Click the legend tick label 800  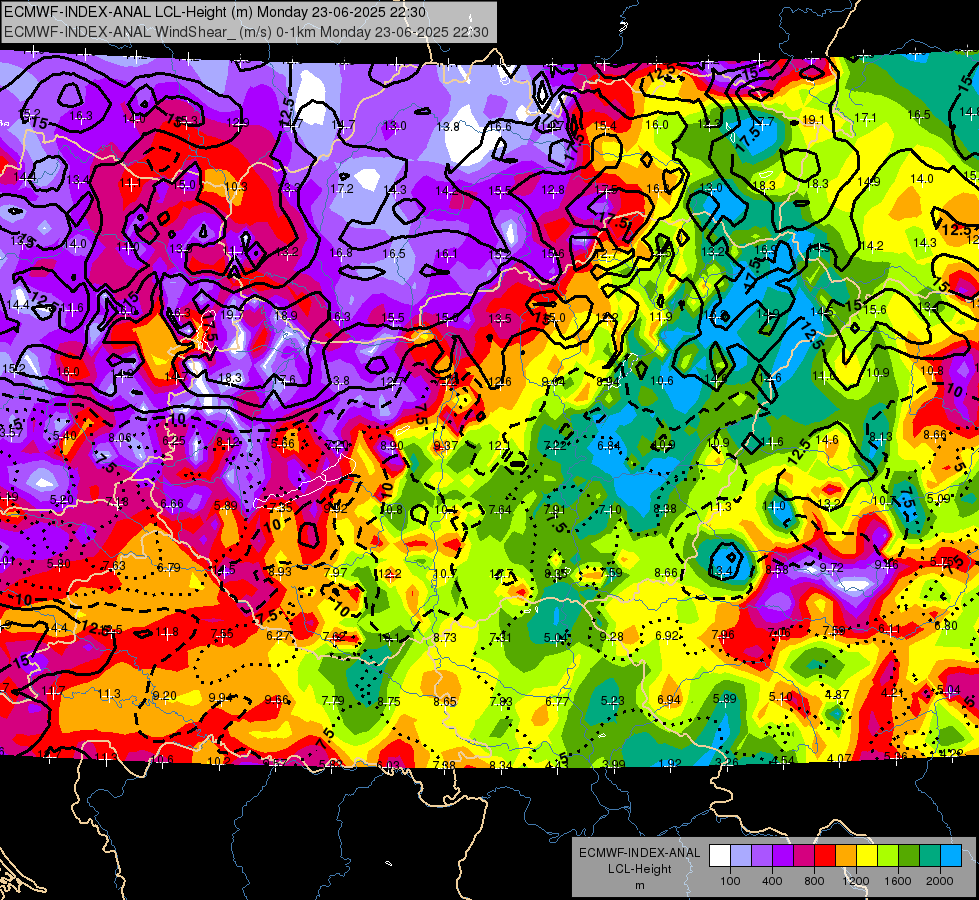(x=814, y=881)
